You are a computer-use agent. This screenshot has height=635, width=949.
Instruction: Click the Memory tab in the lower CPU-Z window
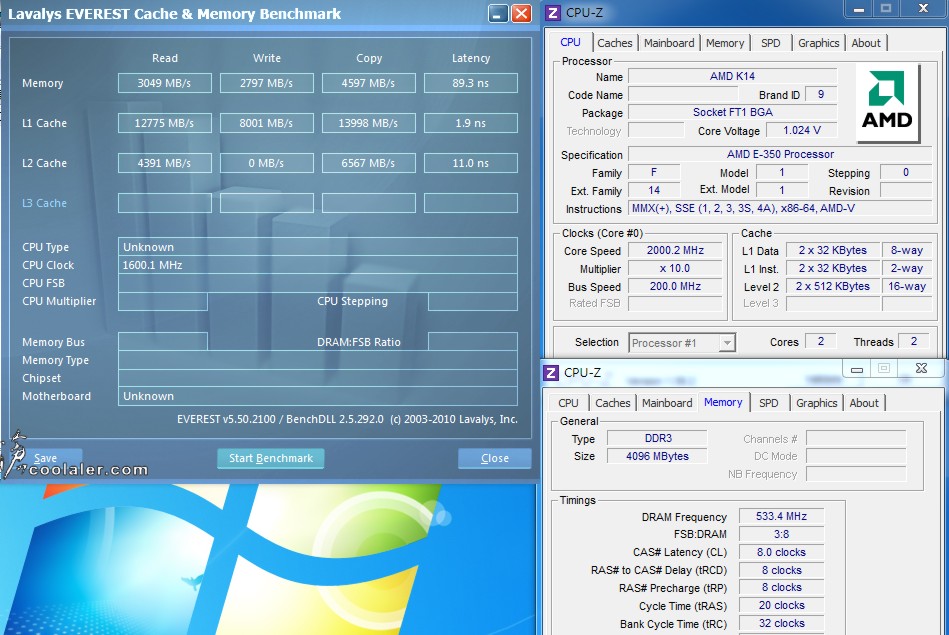[723, 403]
